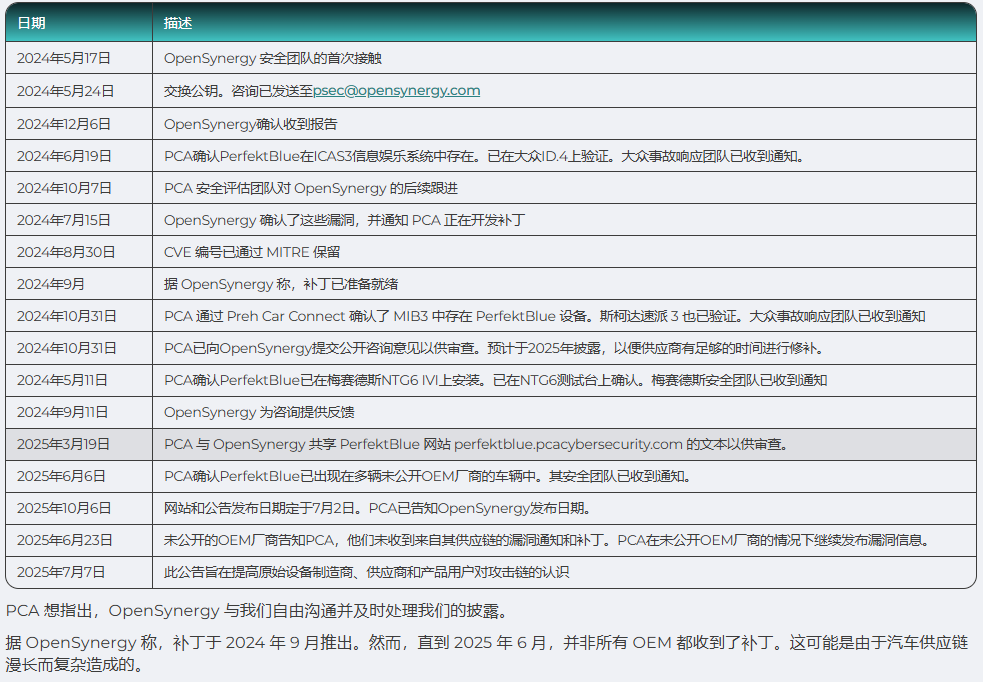Click paragraph '据 OpenSynergy 称，补丁于 2024 年 9 月推出'
Image resolution: width=983 pixels, height=682 pixels.
point(487,653)
